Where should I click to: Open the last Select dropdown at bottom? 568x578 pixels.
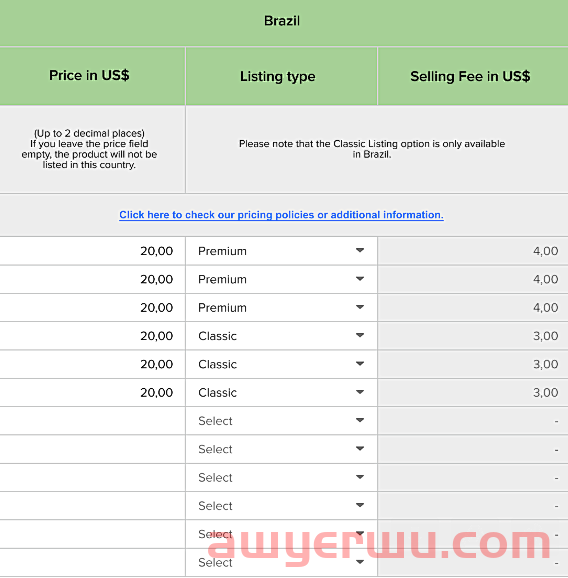pos(281,563)
